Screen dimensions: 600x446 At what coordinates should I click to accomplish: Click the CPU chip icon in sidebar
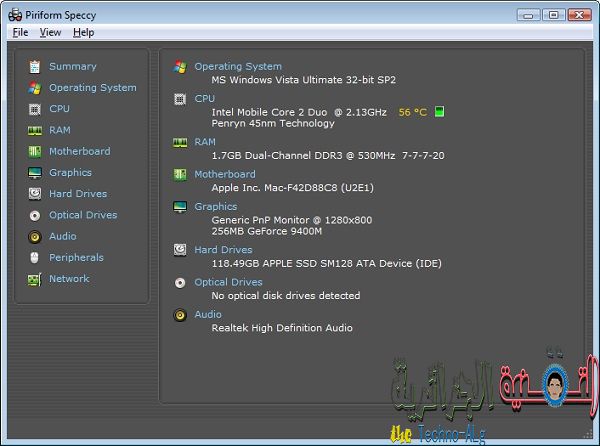point(34,109)
